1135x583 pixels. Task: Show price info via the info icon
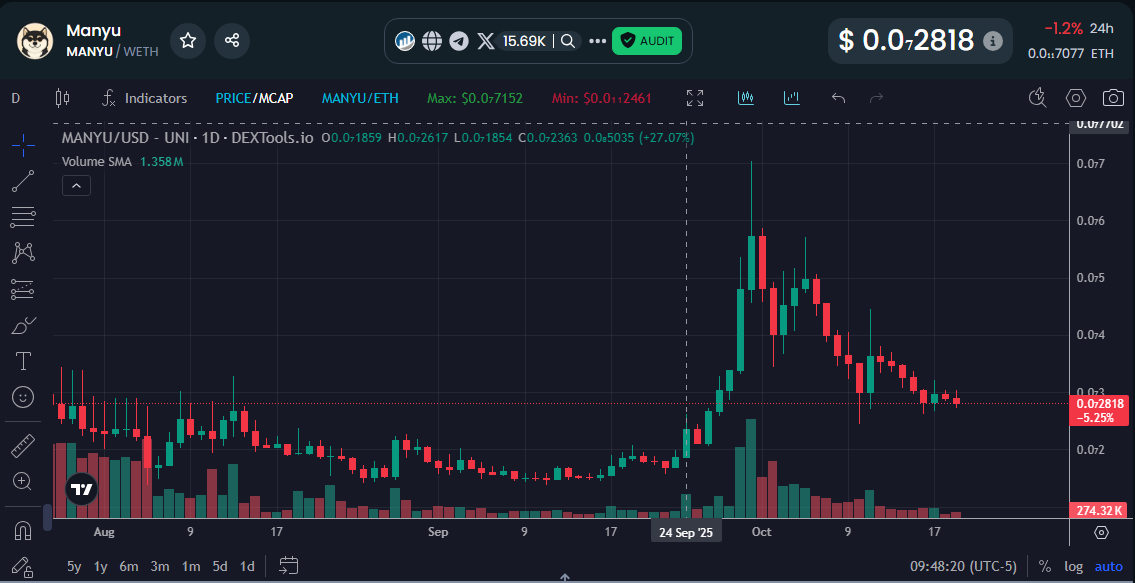[x=993, y=41]
